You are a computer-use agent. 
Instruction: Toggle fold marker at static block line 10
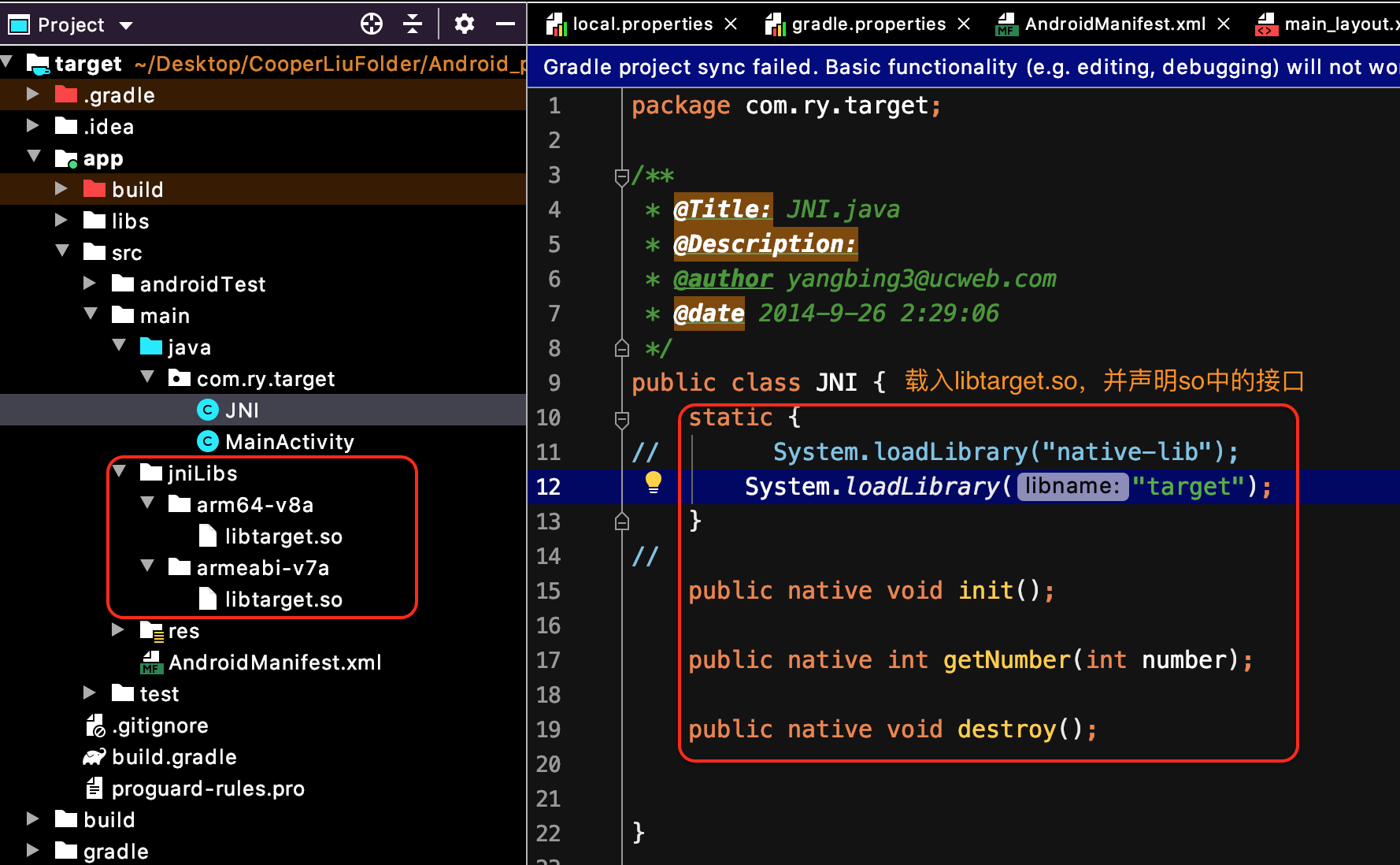[x=622, y=419]
